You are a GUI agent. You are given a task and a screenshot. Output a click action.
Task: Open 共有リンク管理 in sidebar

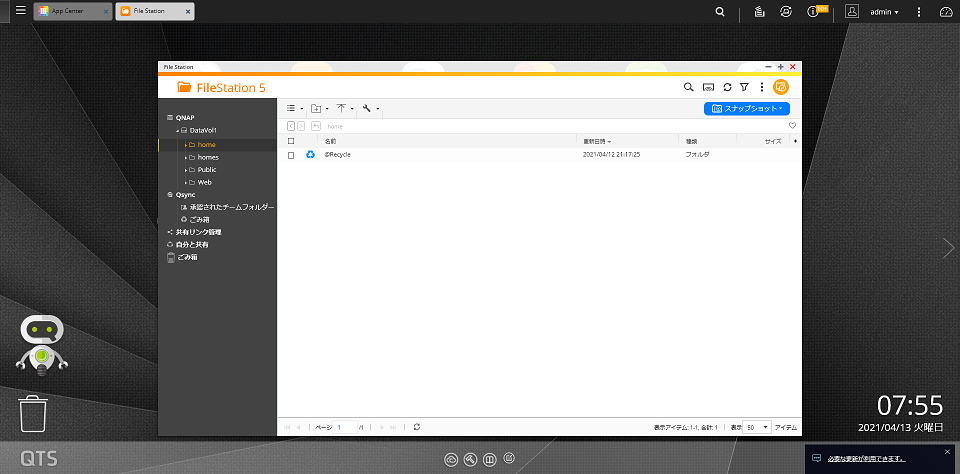pyautogui.click(x=198, y=232)
